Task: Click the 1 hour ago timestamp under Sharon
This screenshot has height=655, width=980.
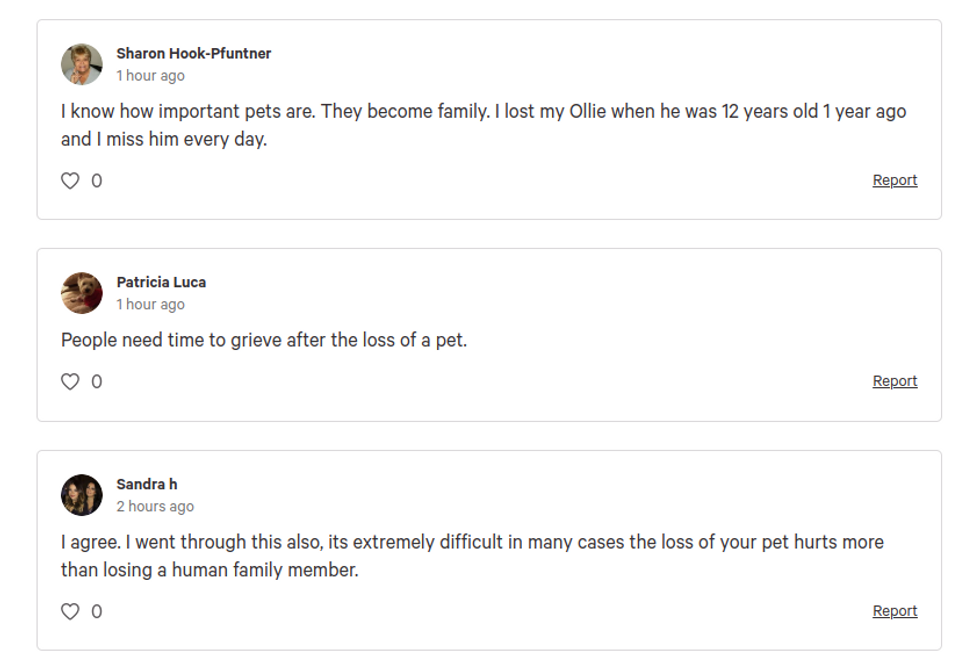Action: [x=151, y=76]
